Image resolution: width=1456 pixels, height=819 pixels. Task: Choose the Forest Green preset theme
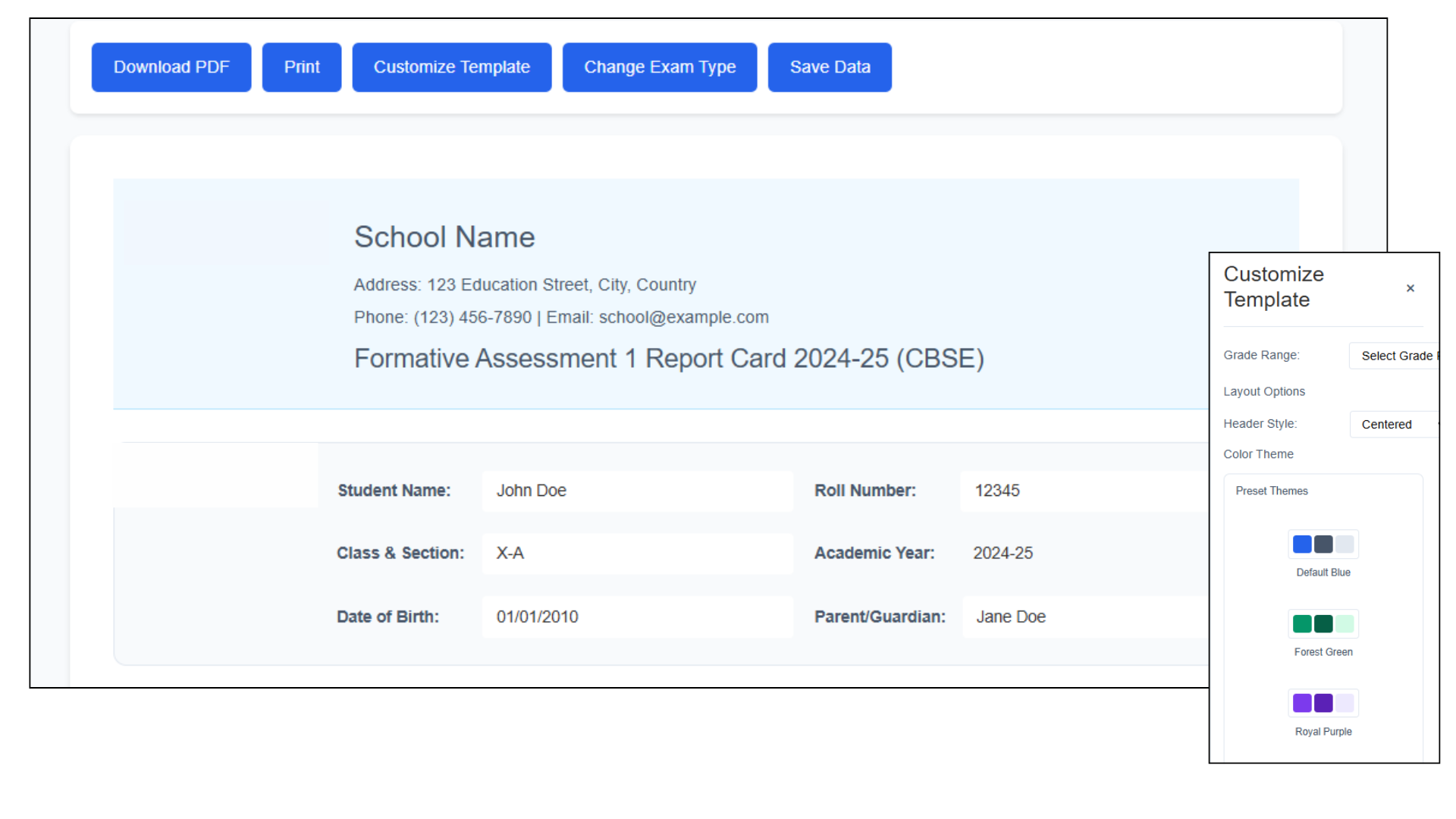1323,624
